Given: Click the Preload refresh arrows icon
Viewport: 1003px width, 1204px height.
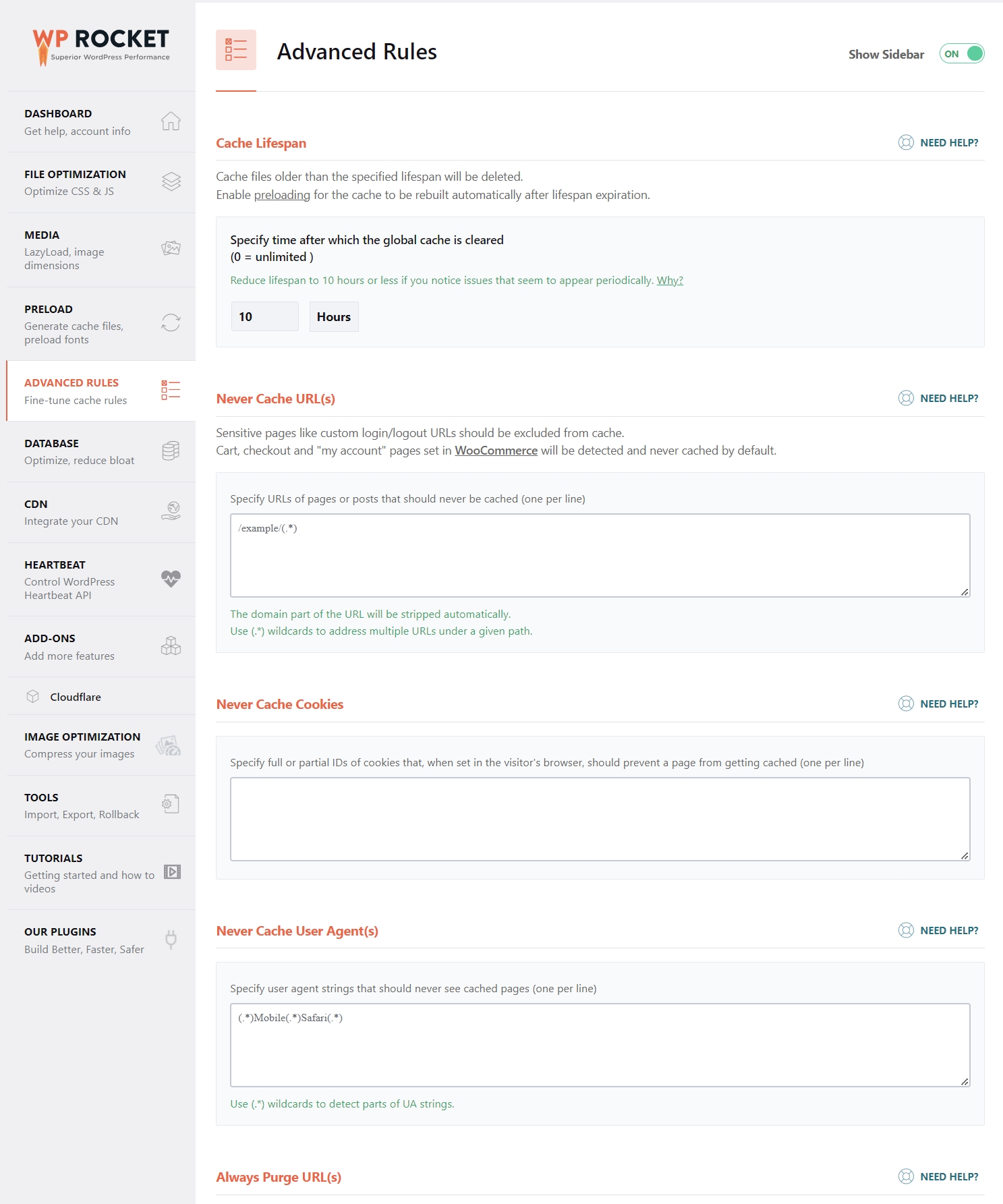Looking at the screenshot, I should 171,322.
